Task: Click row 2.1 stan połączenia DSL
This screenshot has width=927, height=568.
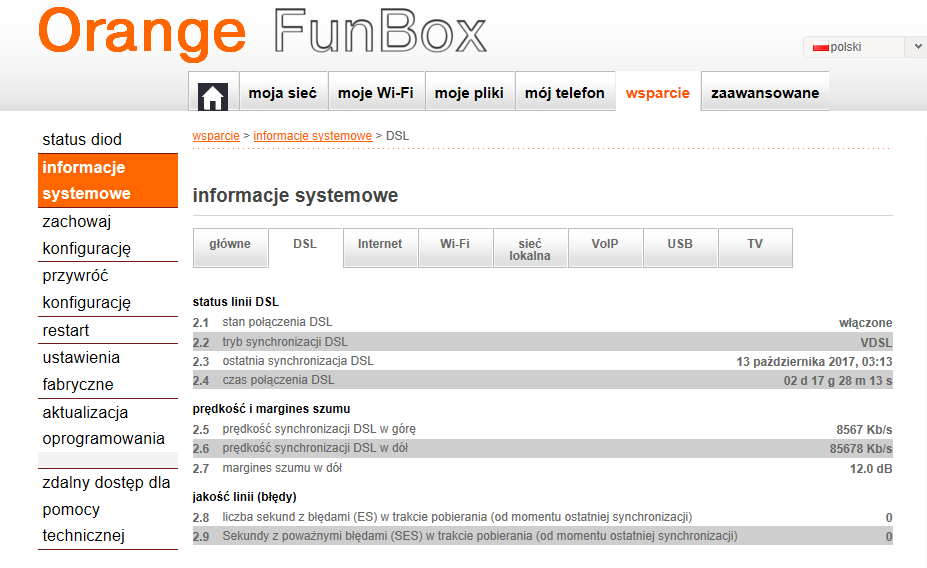Action: (x=543, y=323)
